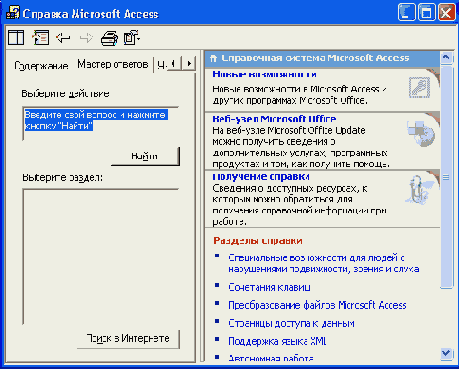Viewport: 459px width, 369px height.
Task: Click the scrollbar down arrow
Action: (446, 354)
